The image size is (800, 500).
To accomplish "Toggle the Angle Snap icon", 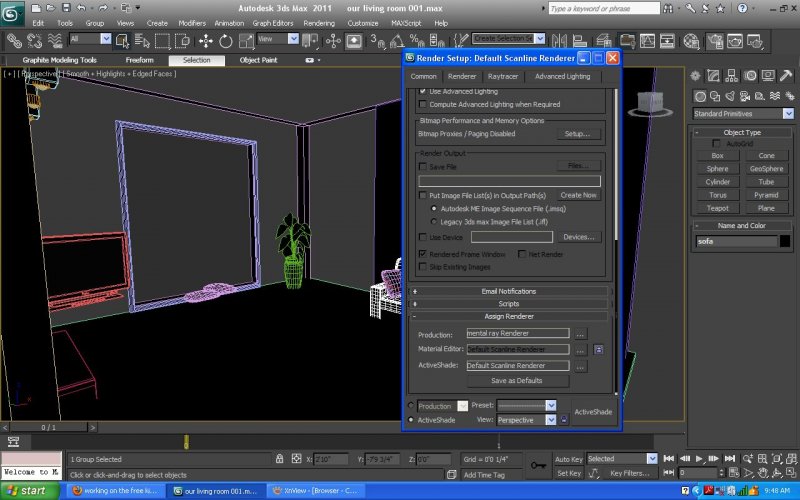I will [x=397, y=41].
